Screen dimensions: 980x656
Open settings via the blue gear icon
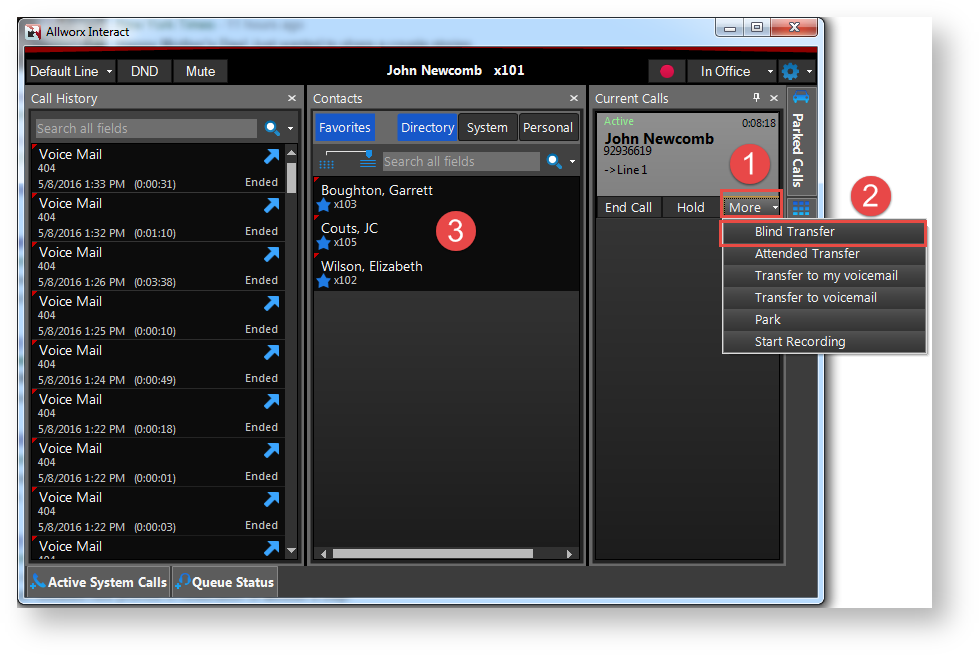click(791, 71)
